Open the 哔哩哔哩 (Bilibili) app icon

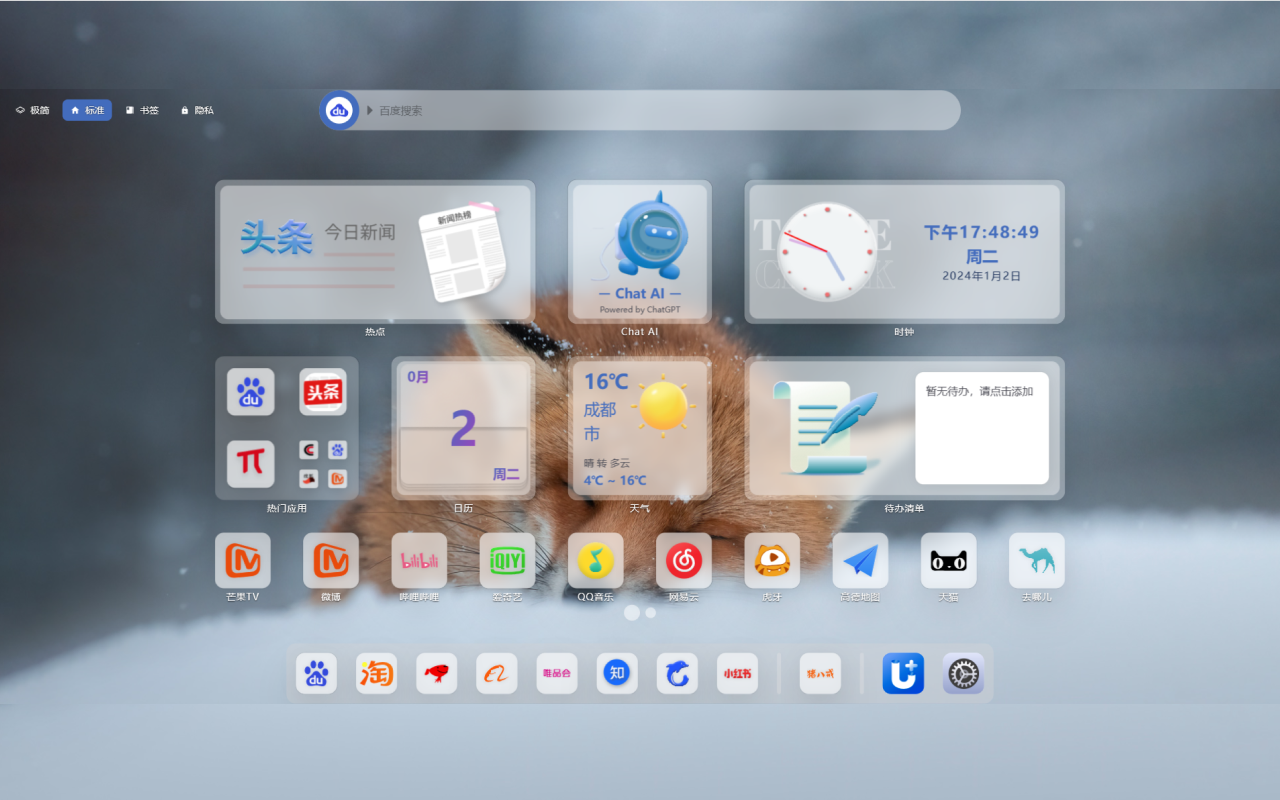coord(419,560)
